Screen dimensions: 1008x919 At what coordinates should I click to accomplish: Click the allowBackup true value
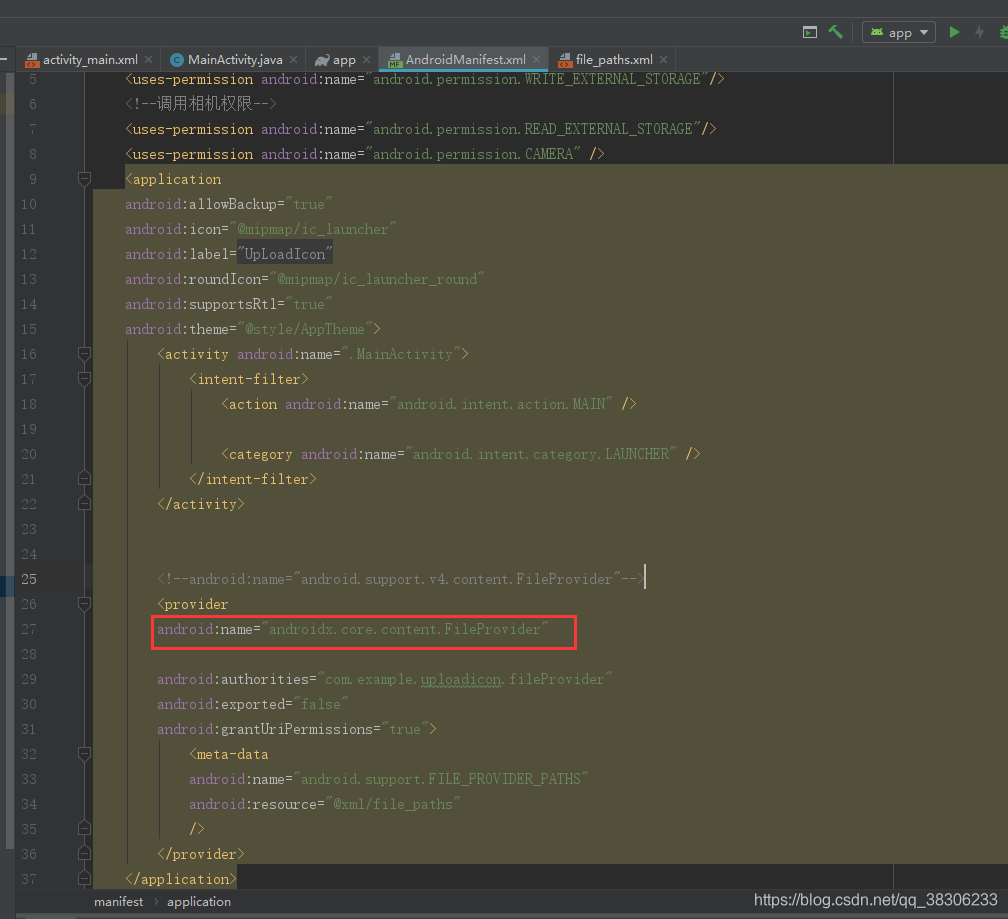point(309,204)
